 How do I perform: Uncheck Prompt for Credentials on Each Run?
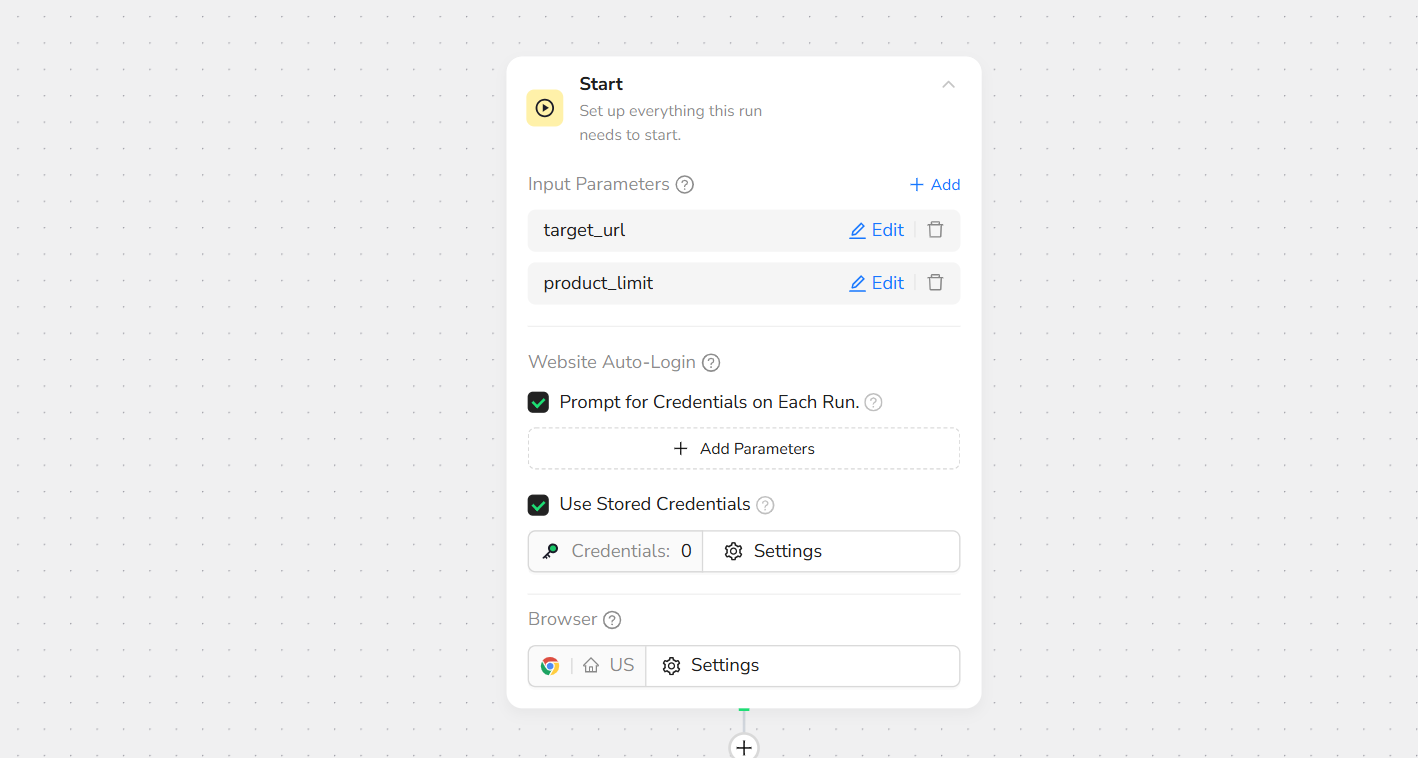point(539,403)
